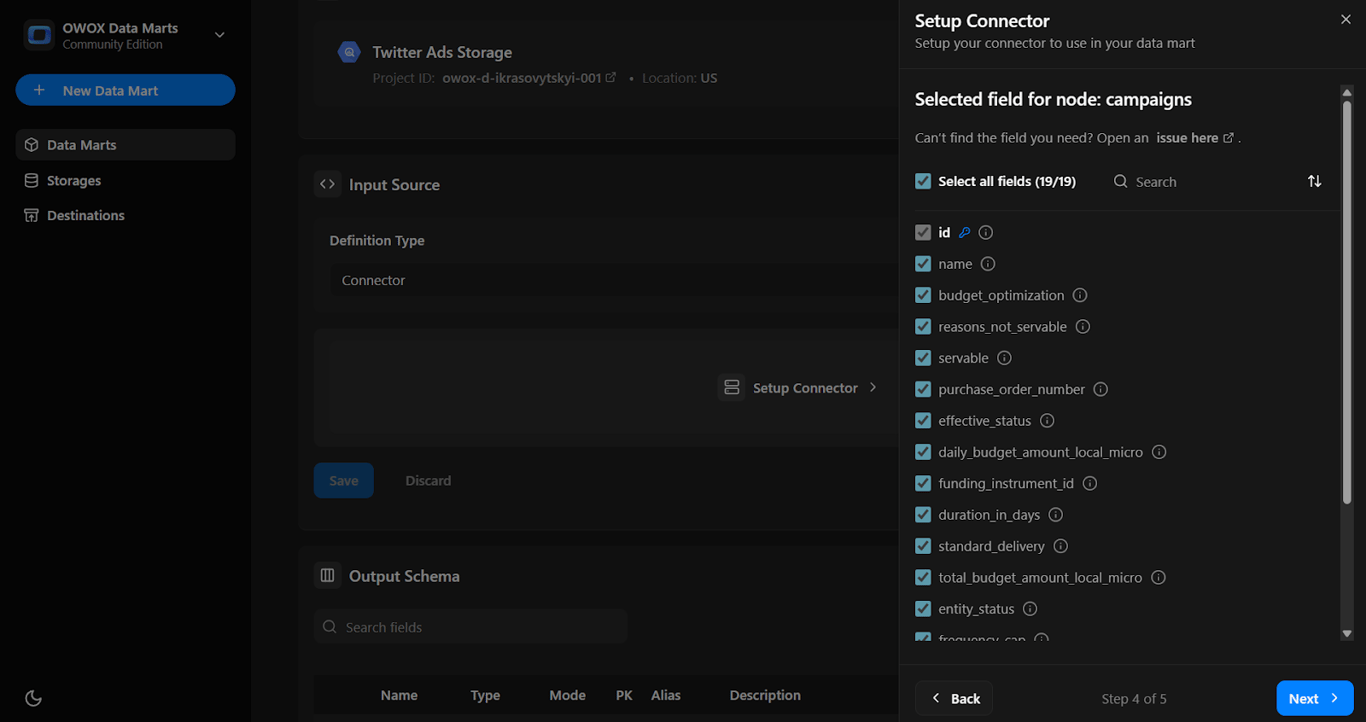Click the Next button
Viewport: 1366px width, 722px height.
point(1314,698)
